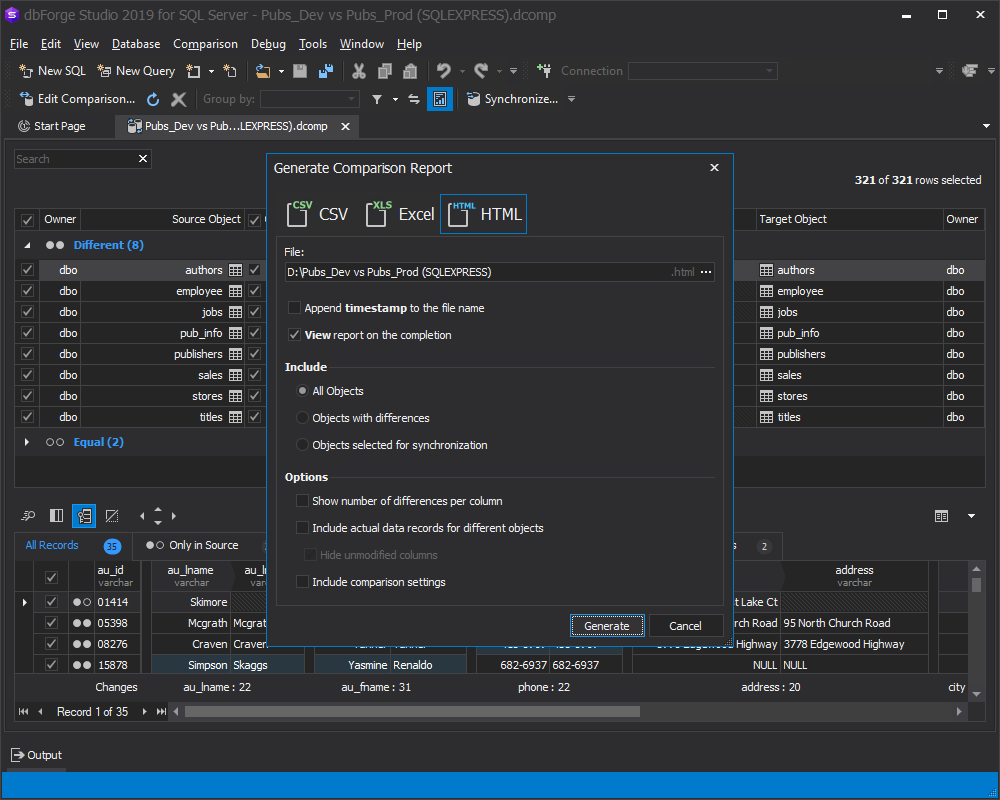
Task: Click the browse ellipsis button for file path
Action: tap(706, 272)
